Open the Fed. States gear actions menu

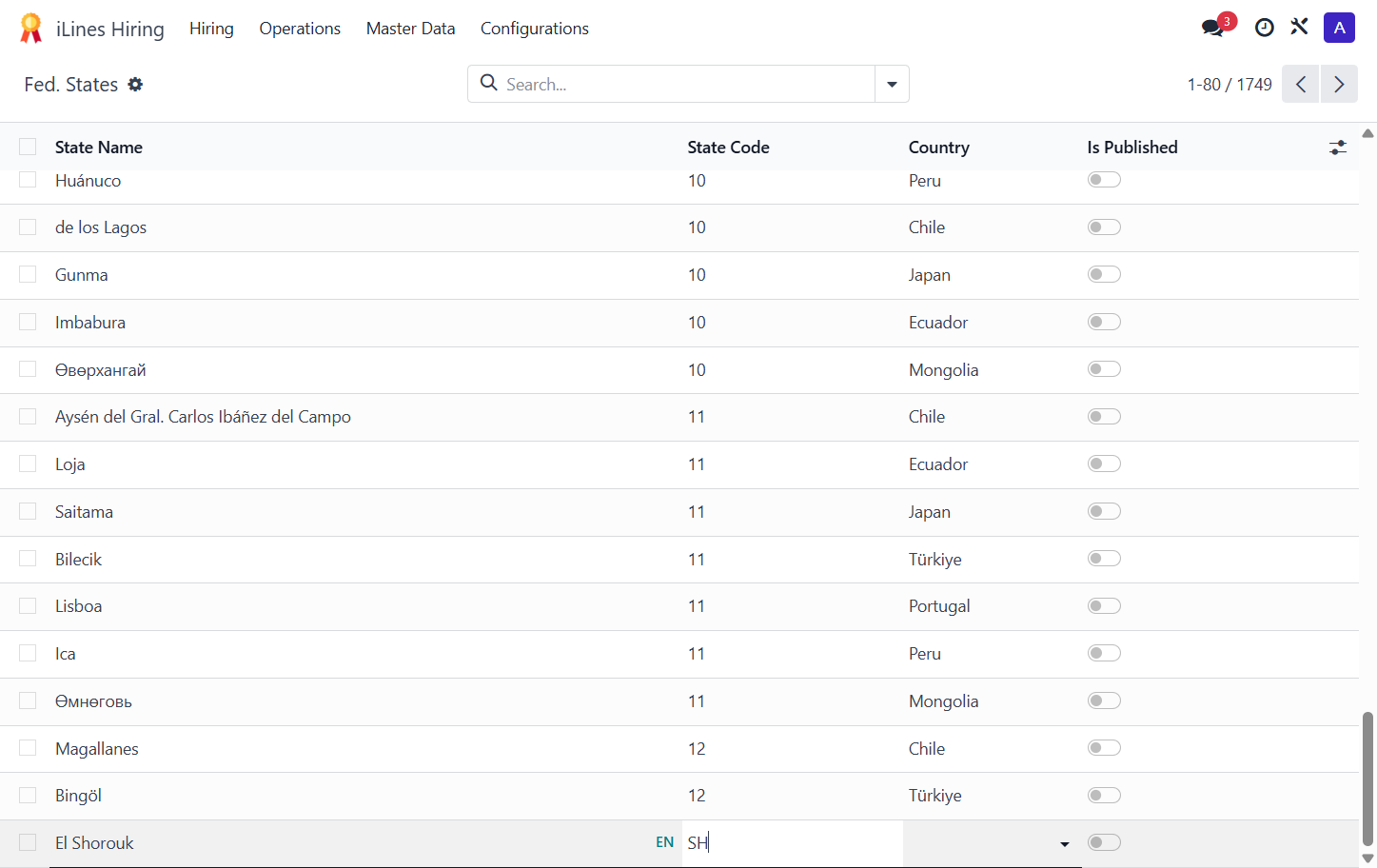point(135,85)
